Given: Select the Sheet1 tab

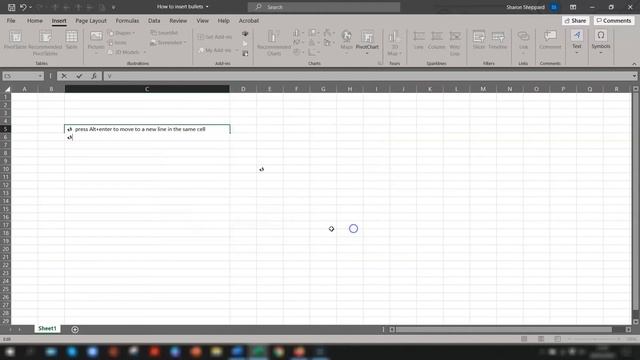Looking at the screenshot, I should pyautogui.click(x=47, y=329).
